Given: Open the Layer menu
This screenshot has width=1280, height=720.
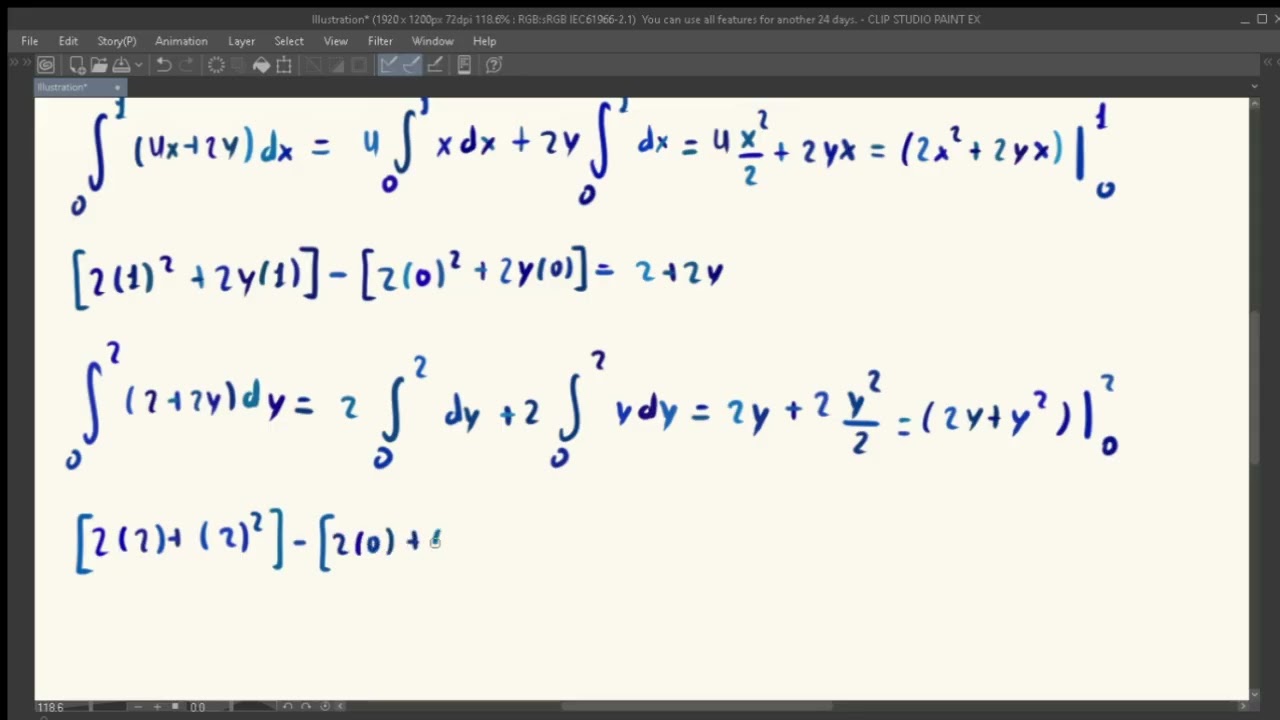Looking at the screenshot, I should [x=241, y=41].
